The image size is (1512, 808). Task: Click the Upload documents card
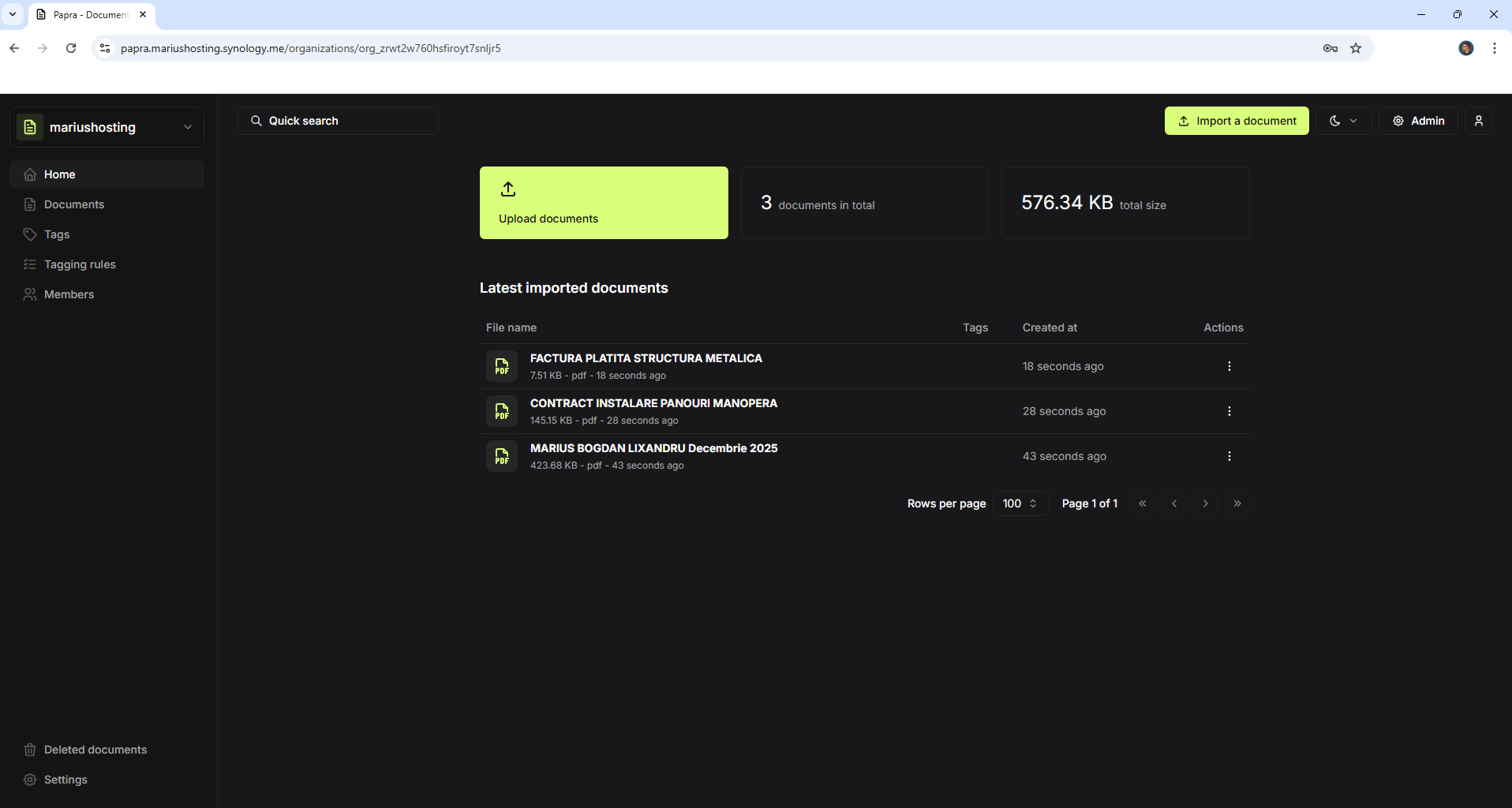coord(604,202)
